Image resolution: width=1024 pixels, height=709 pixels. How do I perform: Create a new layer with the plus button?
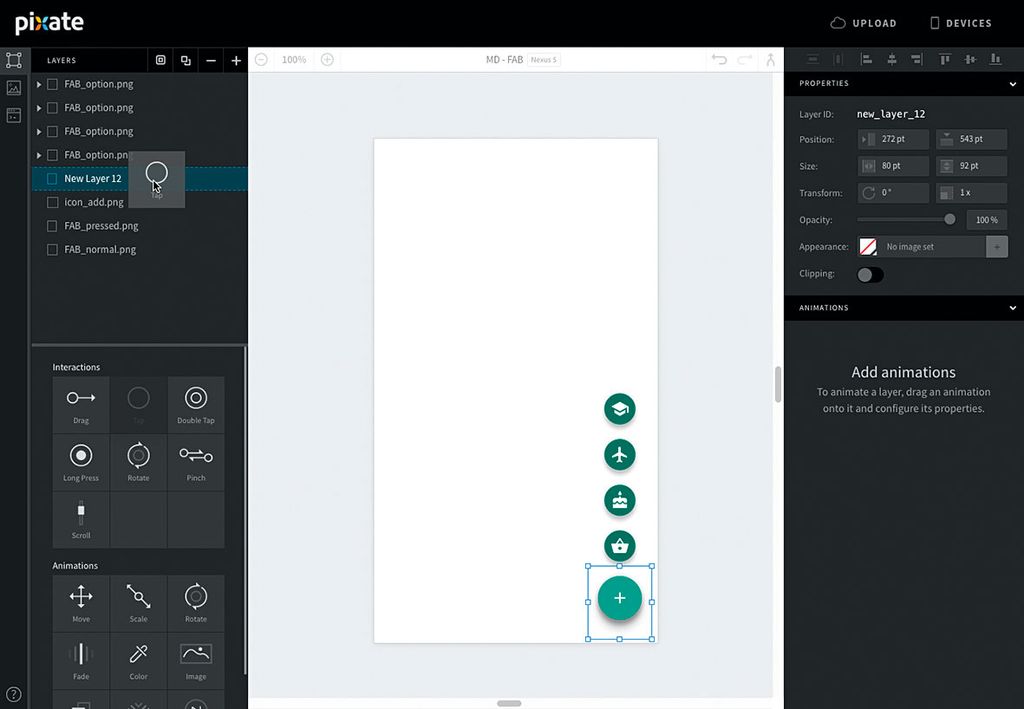click(236, 60)
